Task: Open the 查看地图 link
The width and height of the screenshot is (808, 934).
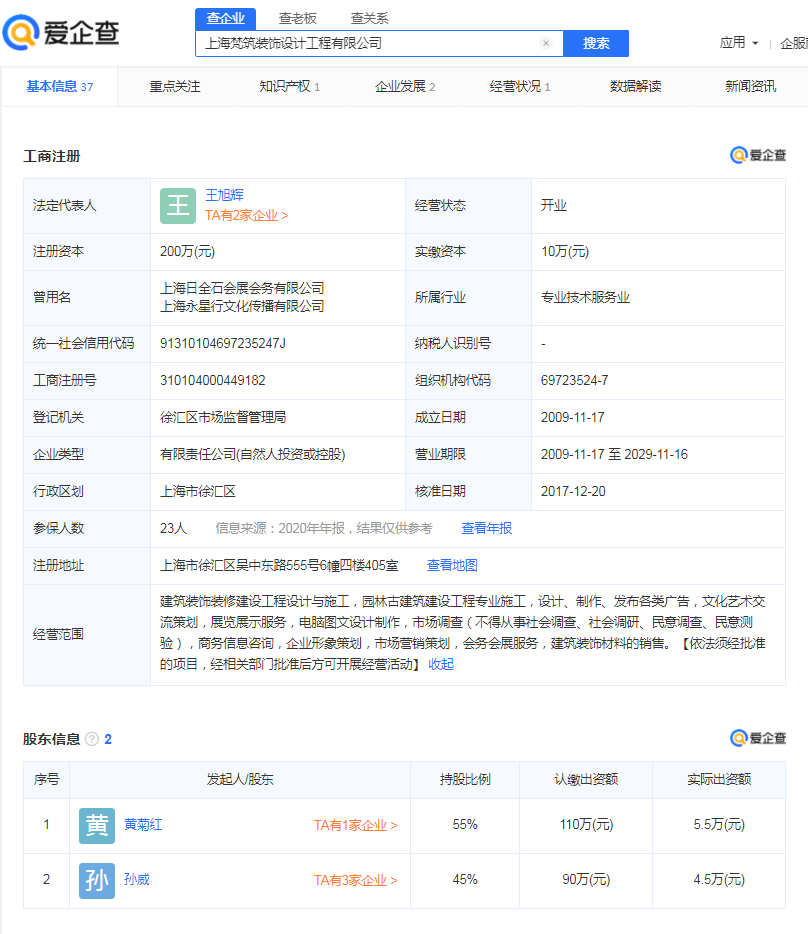Action: 452,565
